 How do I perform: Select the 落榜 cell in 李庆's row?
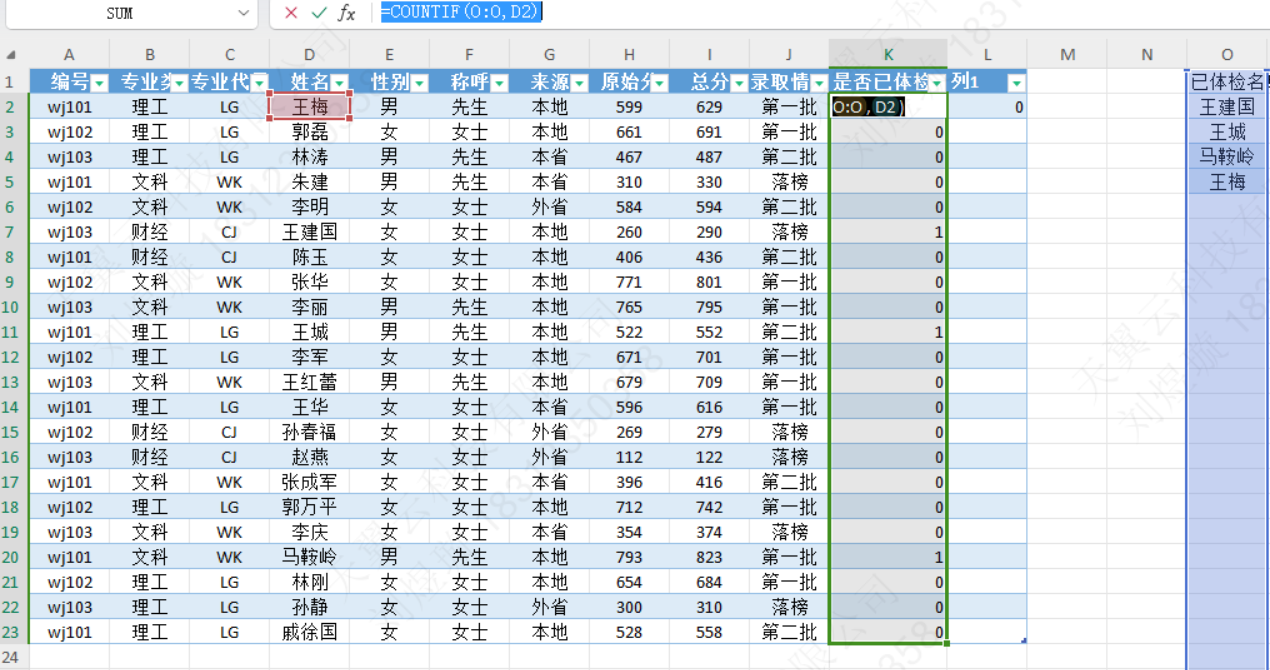click(789, 532)
